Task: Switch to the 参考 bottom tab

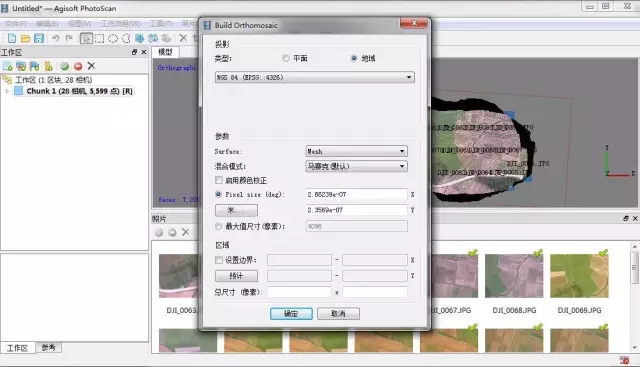Action: [48, 347]
